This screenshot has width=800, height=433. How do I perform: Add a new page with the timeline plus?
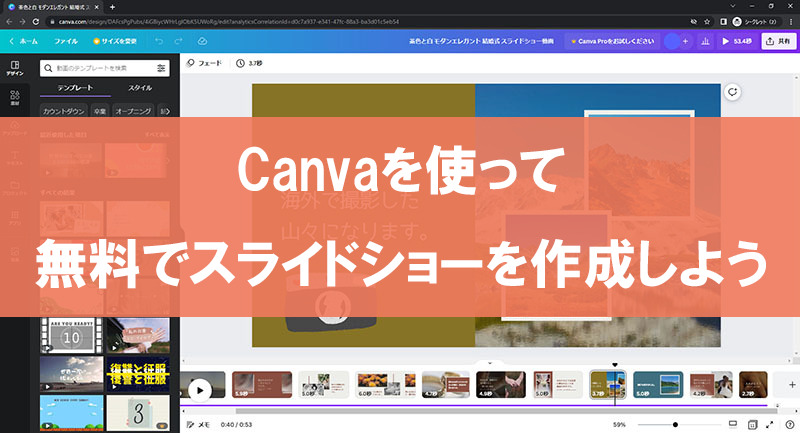(792, 385)
